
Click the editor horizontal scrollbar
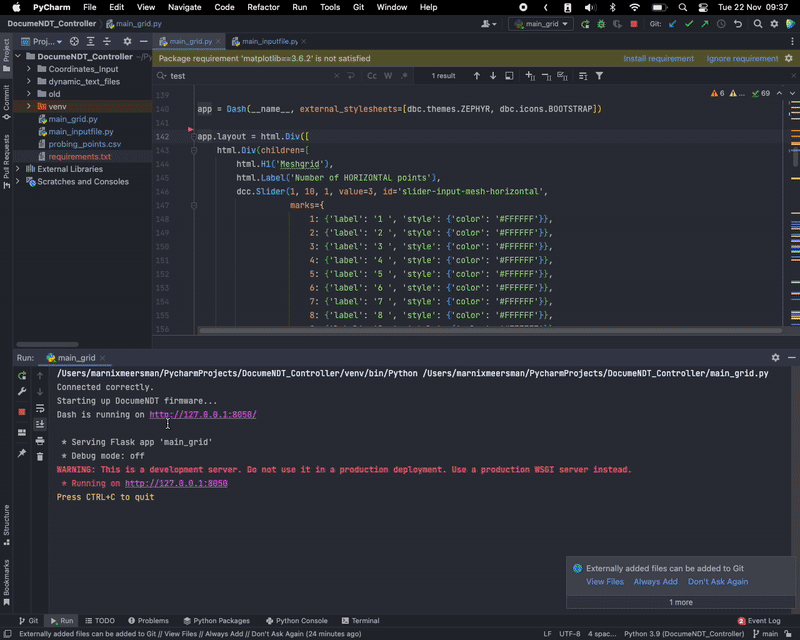pos(490,331)
